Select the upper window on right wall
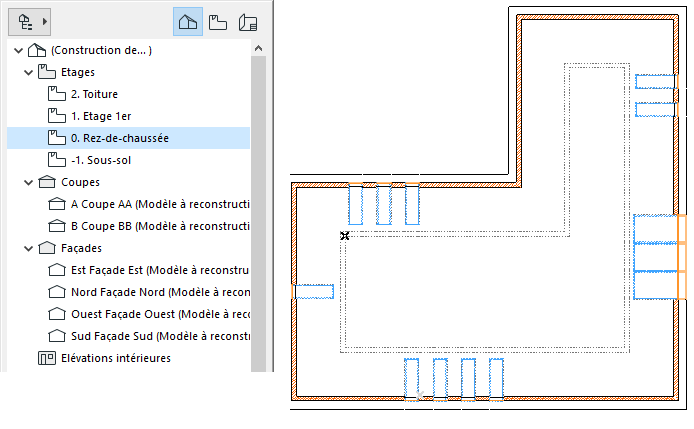 point(656,82)
